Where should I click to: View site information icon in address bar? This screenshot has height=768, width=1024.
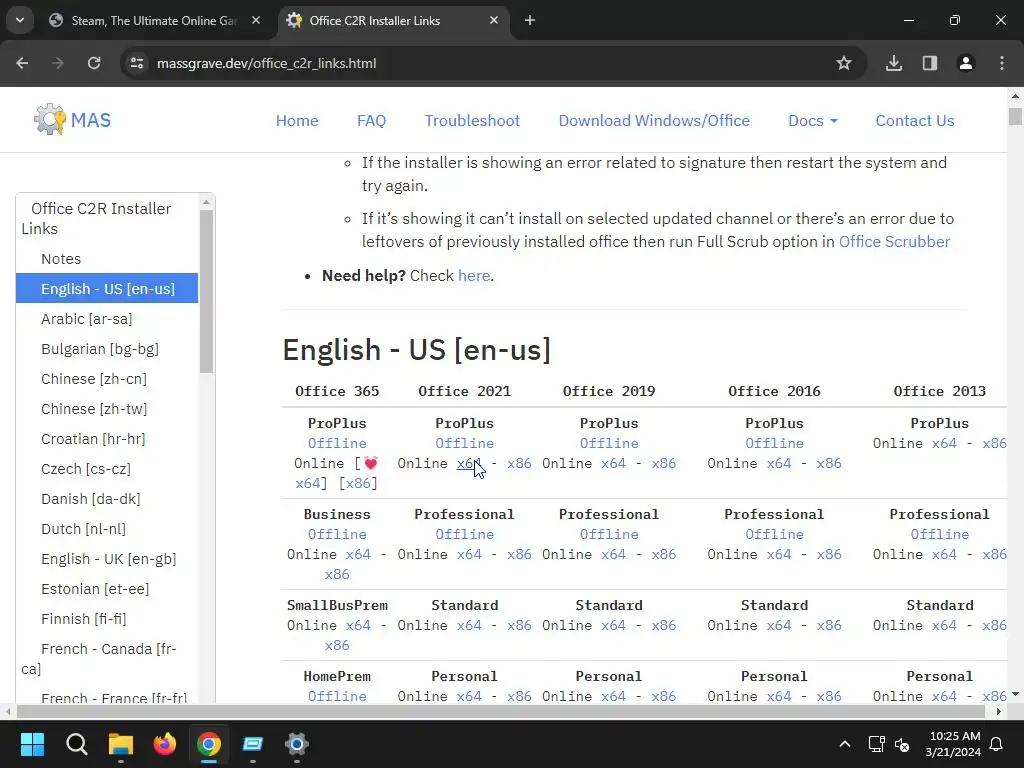[137, 63]
